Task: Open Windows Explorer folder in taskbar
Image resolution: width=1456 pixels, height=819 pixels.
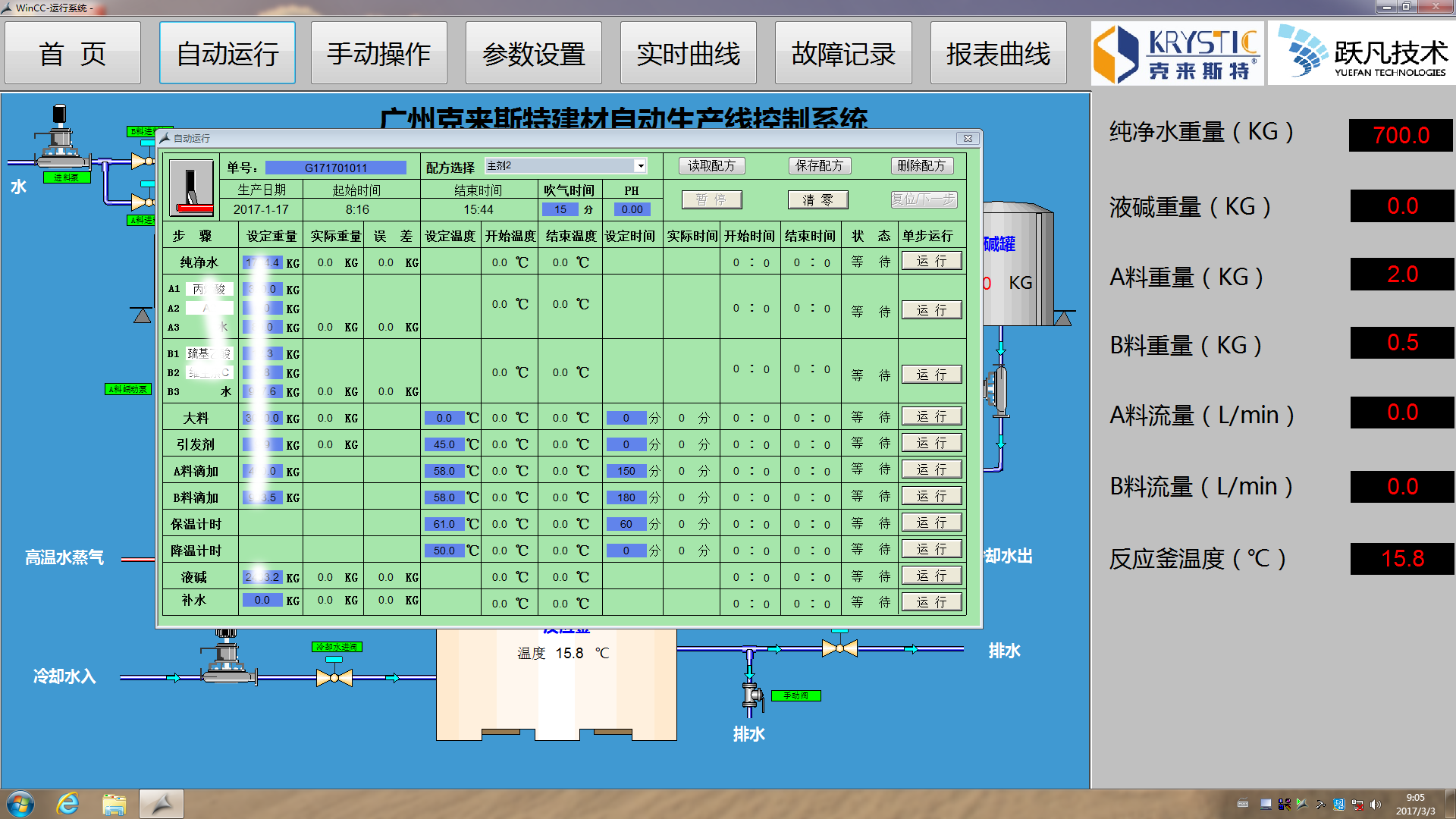Action: coord(115,804)
